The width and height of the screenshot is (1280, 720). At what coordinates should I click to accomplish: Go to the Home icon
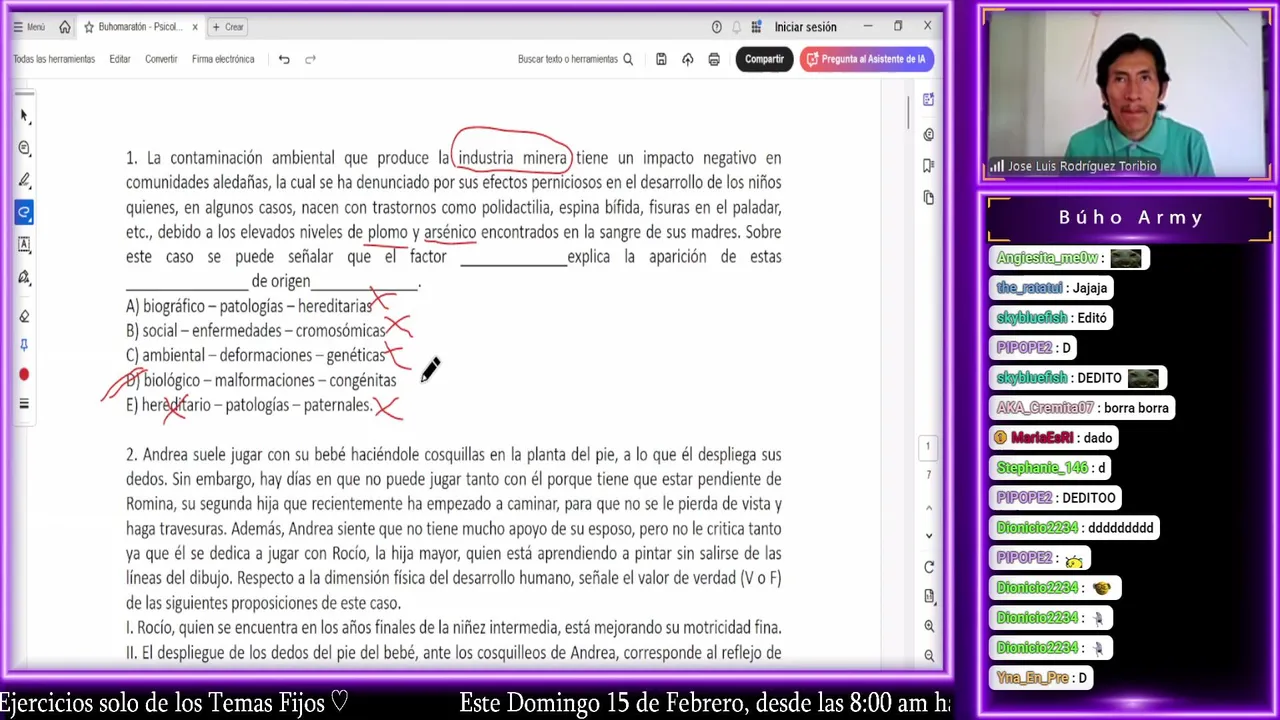coord(65,27)
